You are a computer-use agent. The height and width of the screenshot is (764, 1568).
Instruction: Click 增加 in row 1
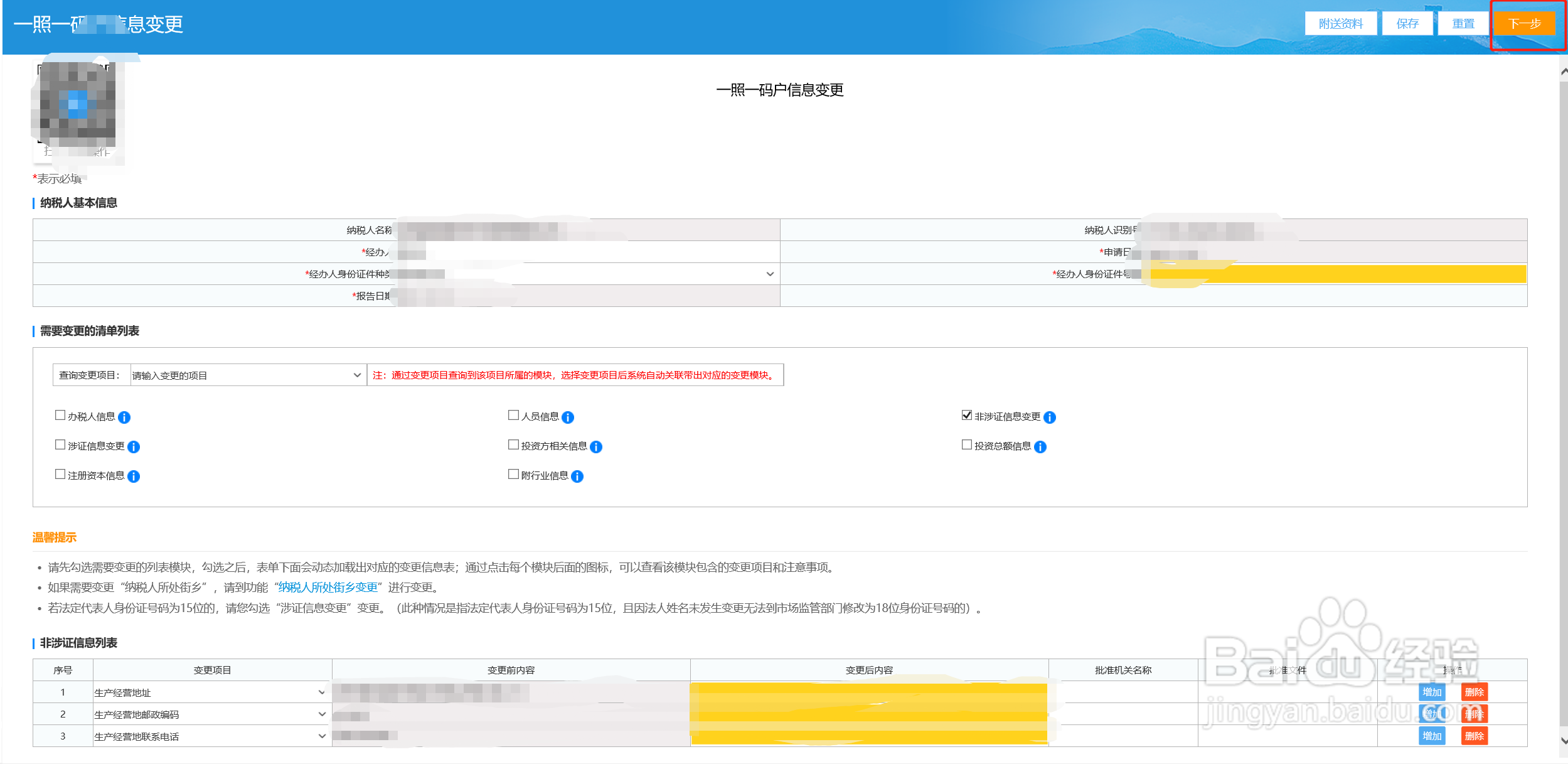pyautogui.click(x=1431, y=692)
